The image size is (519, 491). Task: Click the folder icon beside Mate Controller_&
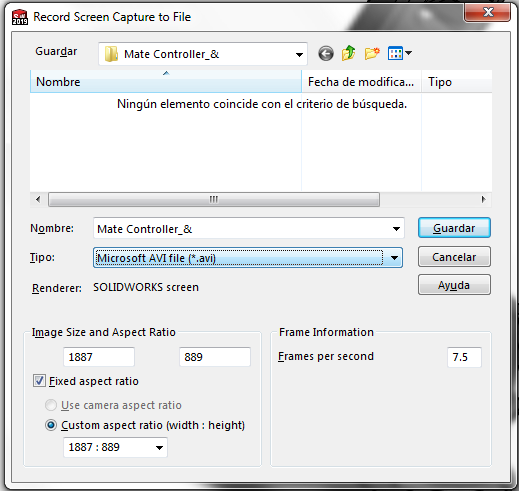coord(111,54)
